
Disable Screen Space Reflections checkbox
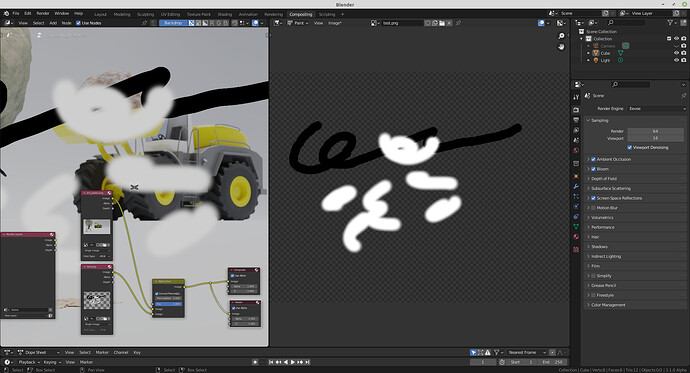click(x=593, y=198)
